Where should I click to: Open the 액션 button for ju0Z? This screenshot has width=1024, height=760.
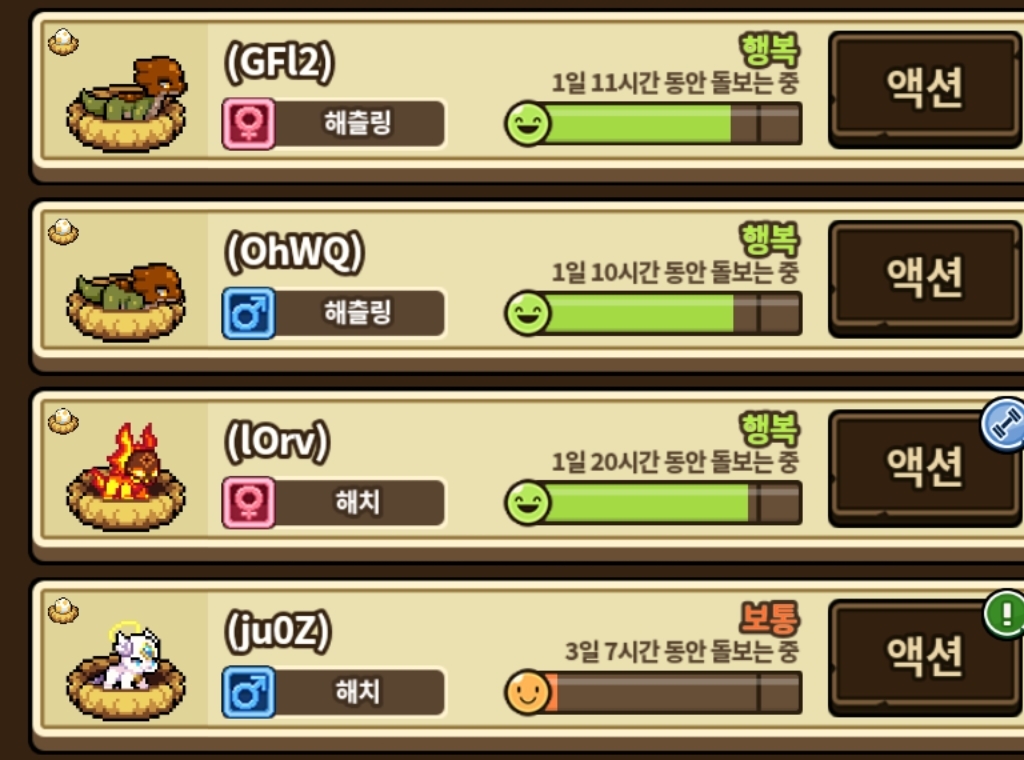click(925, 657)
